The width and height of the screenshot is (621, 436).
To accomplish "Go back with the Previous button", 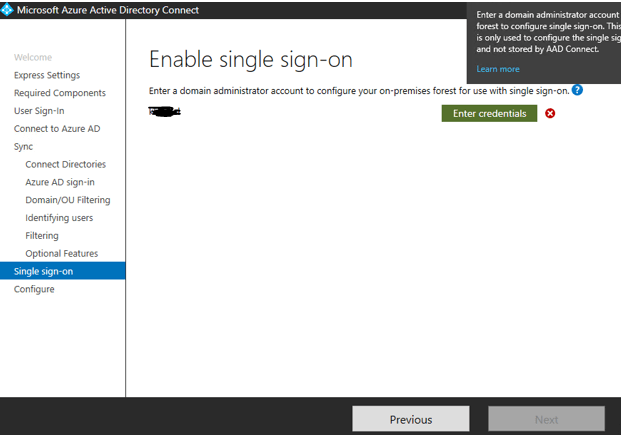I will click(x=410, y=419).
